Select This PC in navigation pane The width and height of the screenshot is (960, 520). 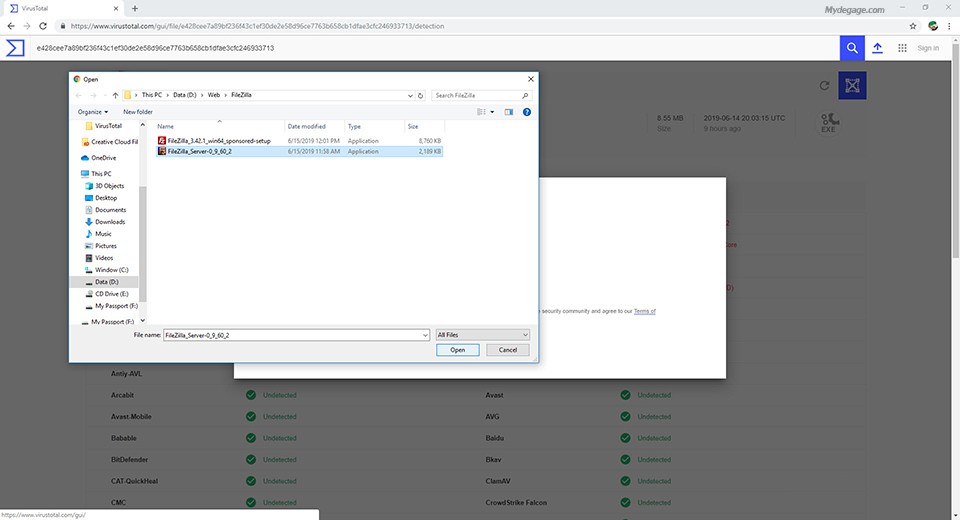(96, 173)
